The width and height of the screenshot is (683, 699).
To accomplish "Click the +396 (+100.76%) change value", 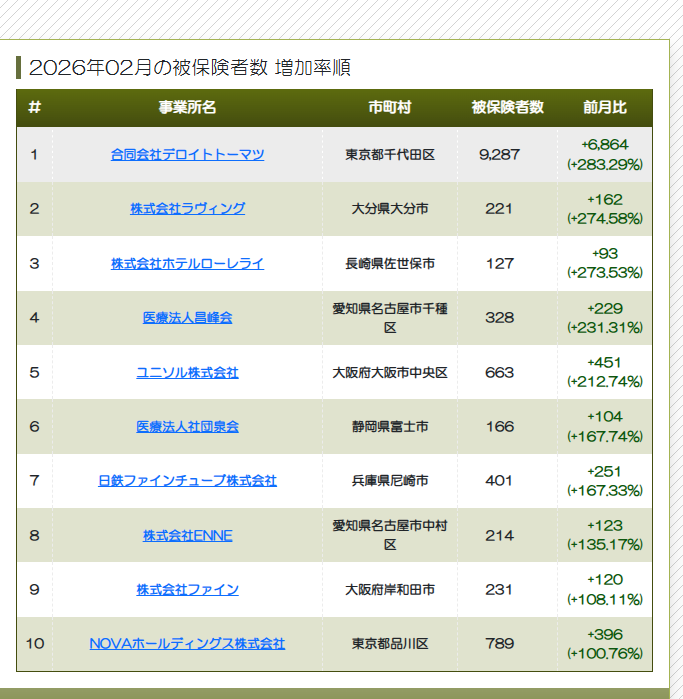I will [605, 644].
